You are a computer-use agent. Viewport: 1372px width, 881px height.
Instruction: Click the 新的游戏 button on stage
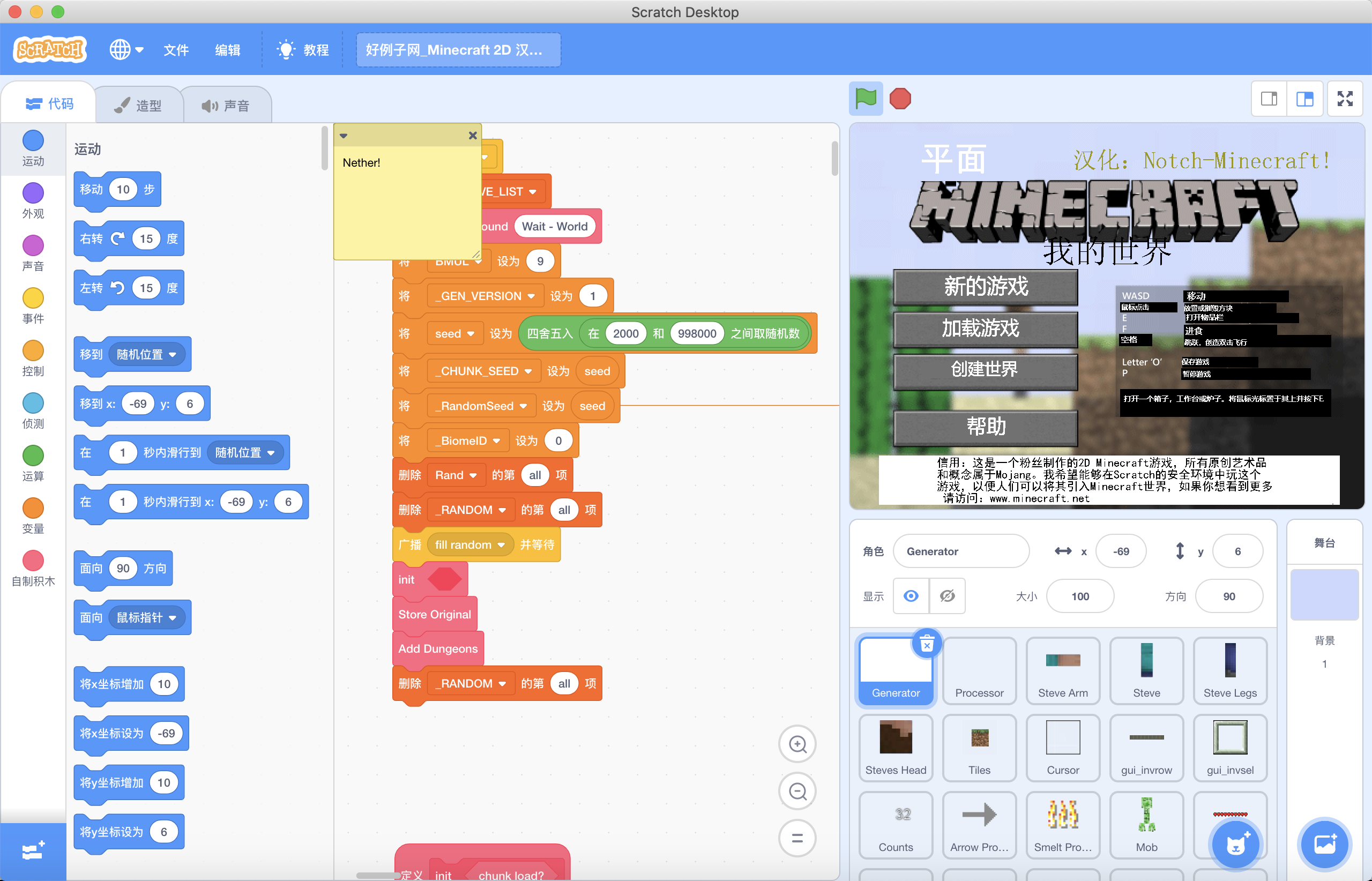click(985, 287)
